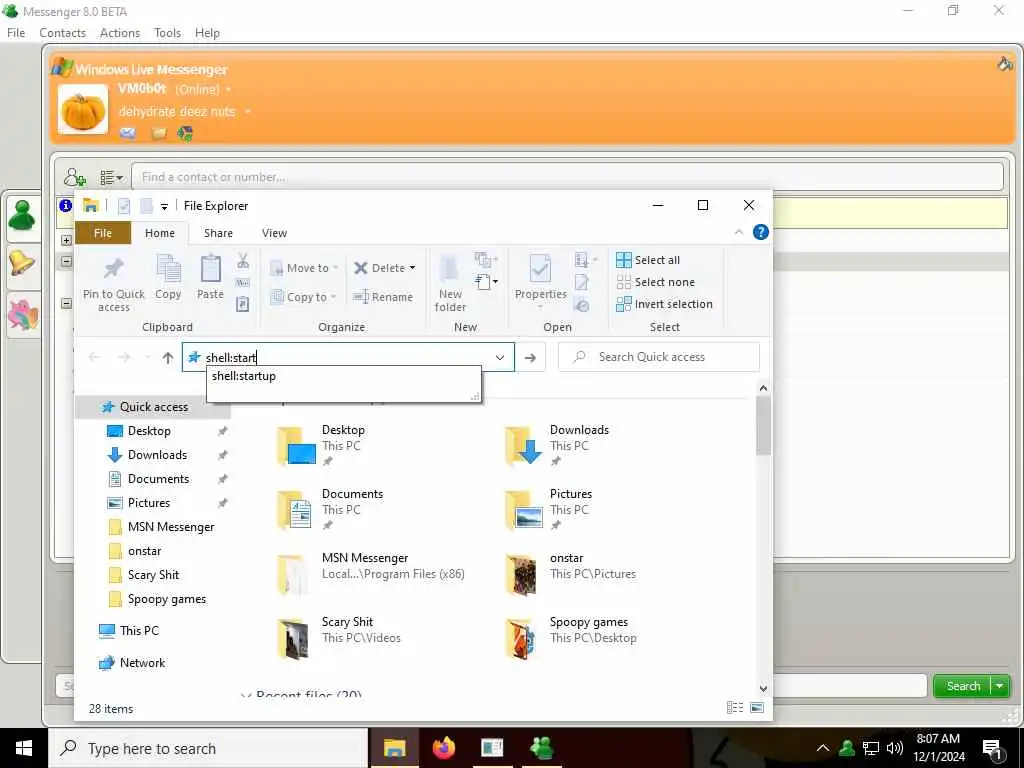This screenshot has width=1024, height=768.
Task: Click Invert selection in the ribbon
Action: pyautogui.click(x=664, y=304)
